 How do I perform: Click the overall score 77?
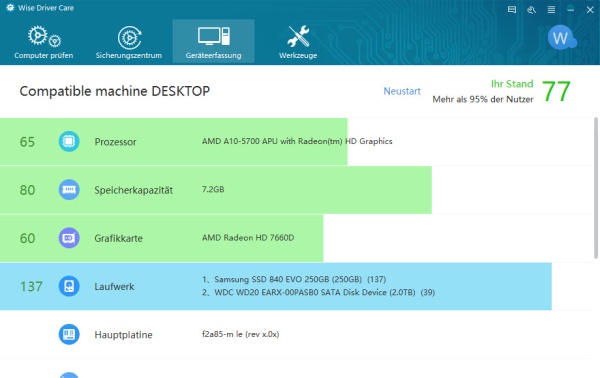(556, 91)
